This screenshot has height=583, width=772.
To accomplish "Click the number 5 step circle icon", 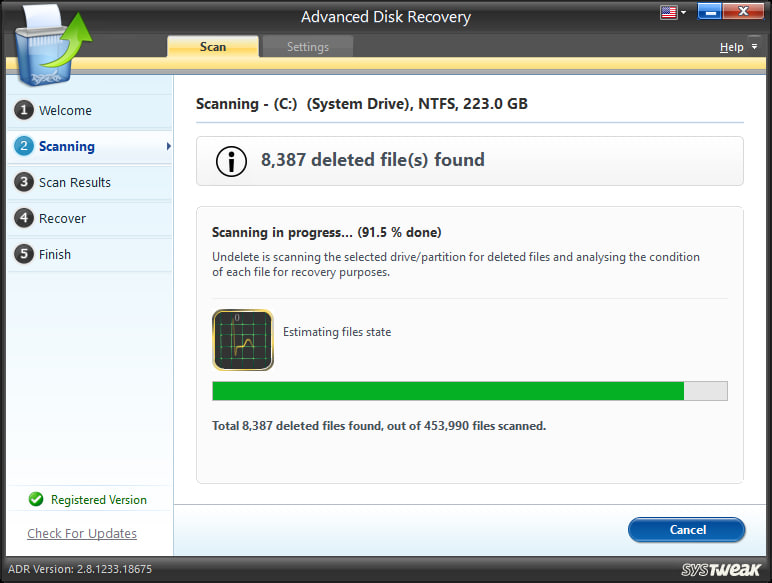I will pos(24,254).
